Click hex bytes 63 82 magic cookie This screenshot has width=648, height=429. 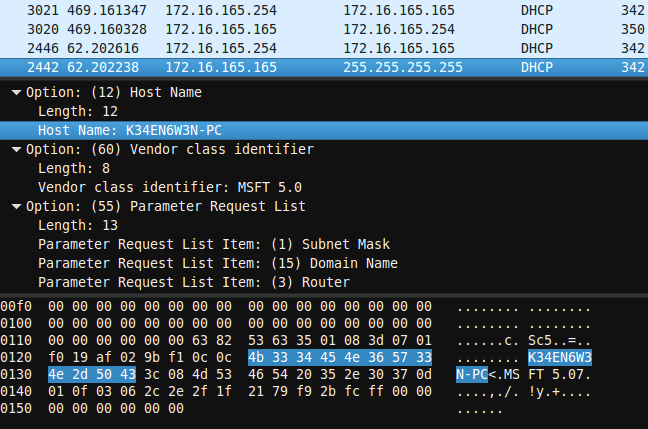[x=212, y=340]
